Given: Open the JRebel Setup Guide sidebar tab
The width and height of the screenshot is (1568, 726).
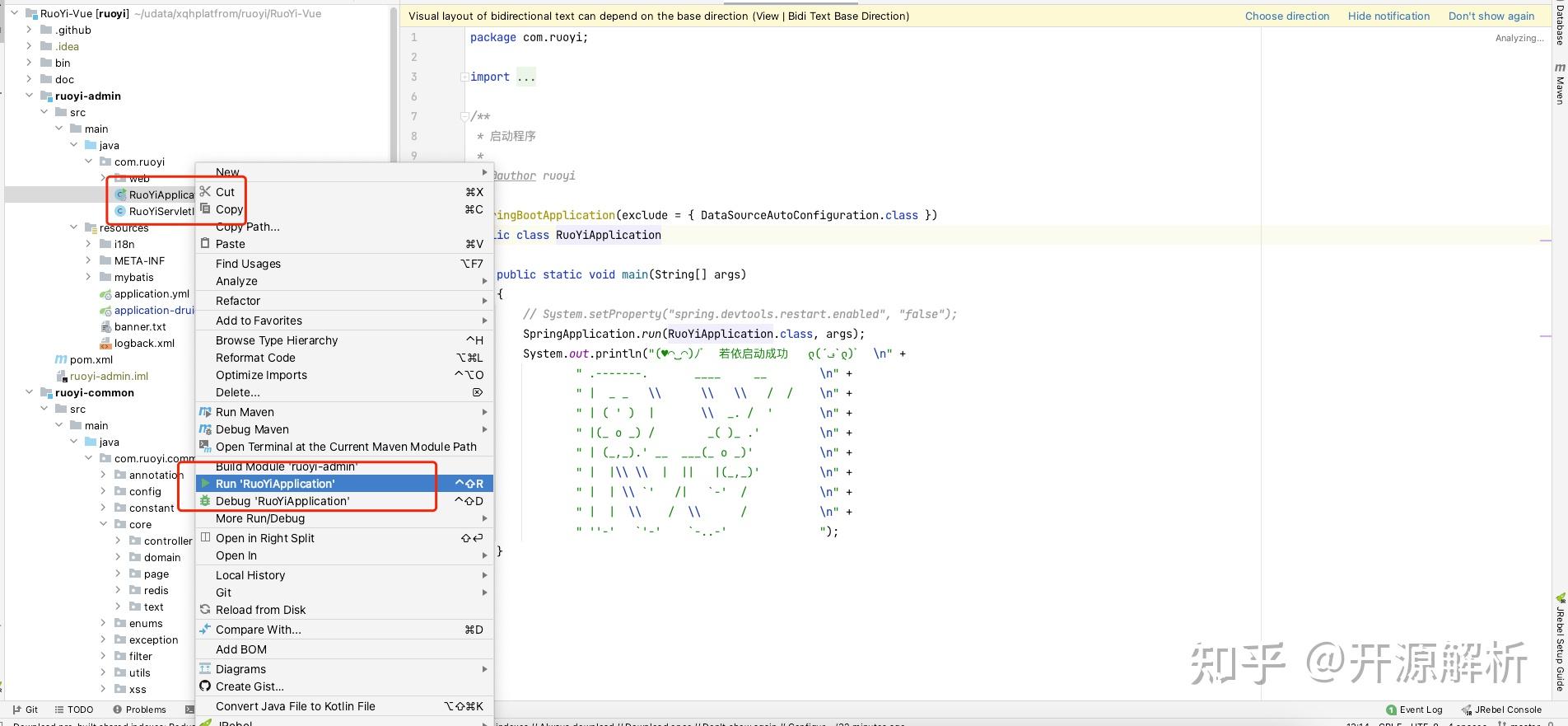Looking at the screenshot, I should tap(1560, 643).
